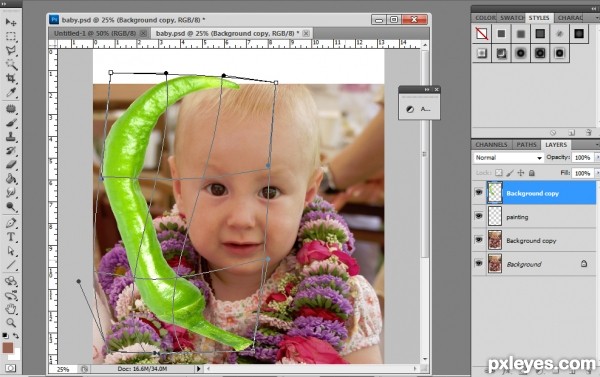
Task: Select the Clone Stamp tool
Action: tap(11, 136)
